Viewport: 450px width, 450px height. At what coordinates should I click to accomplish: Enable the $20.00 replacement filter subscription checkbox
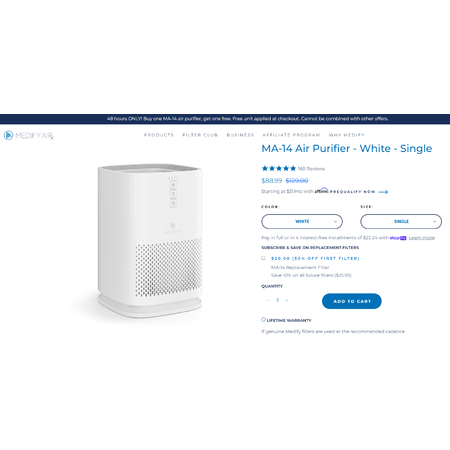(263, 258)
